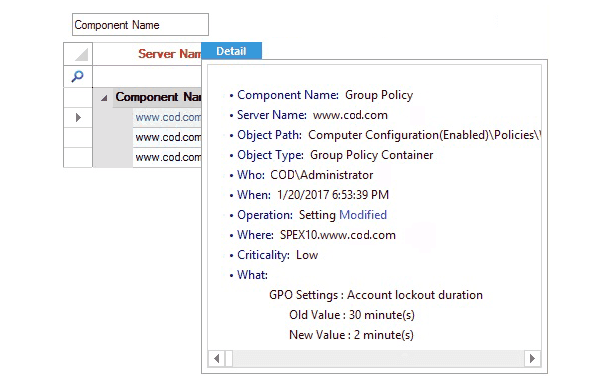Click the Component Name group header label

click(x=158, y=97)
